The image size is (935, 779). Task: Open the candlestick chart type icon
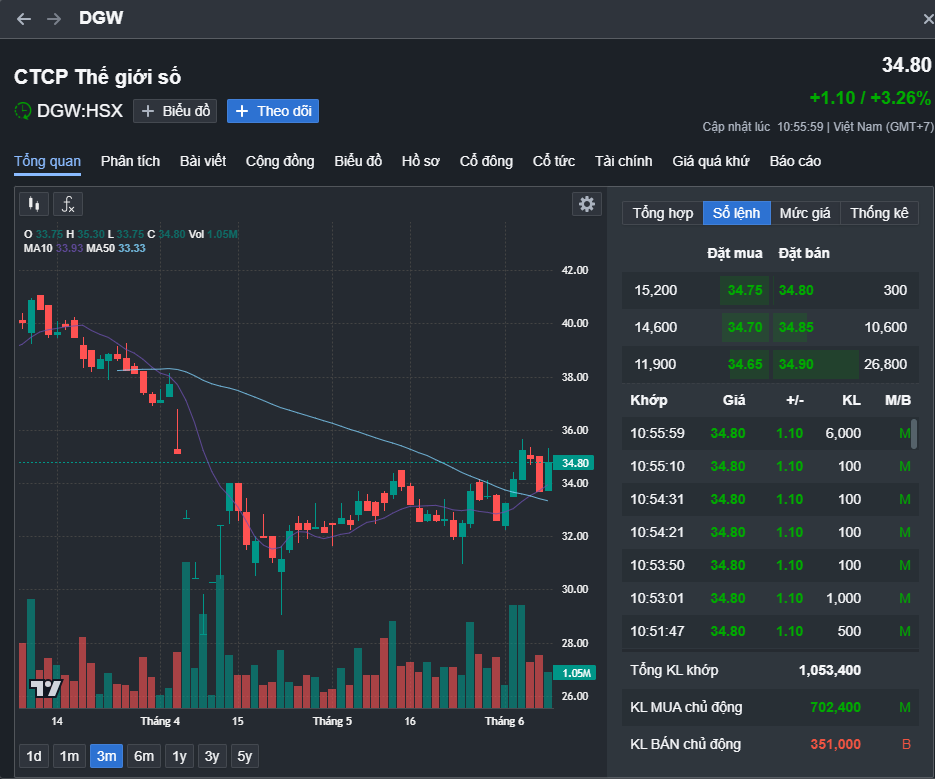click(34, 205)
